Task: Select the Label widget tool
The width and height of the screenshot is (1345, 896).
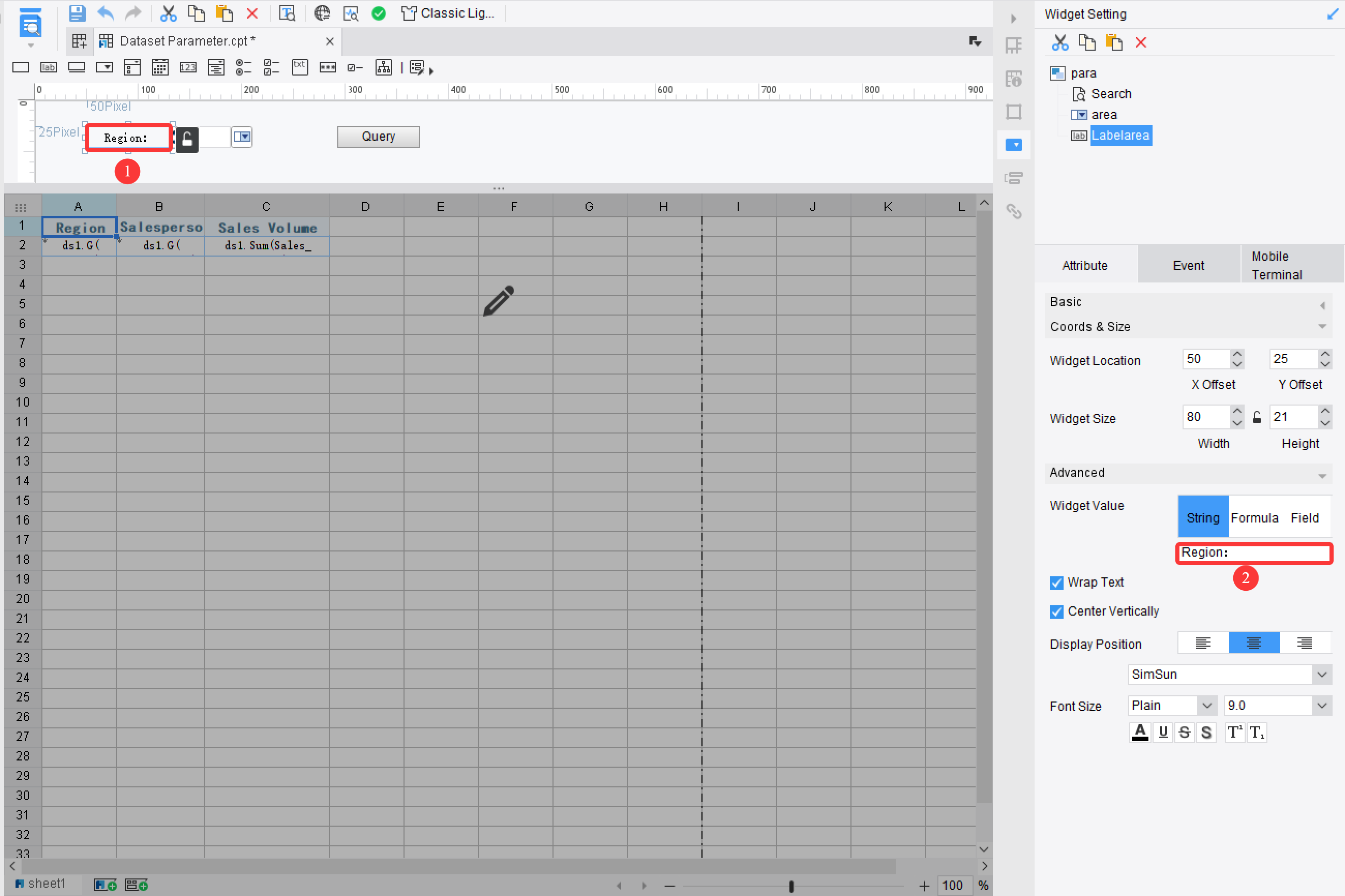Action: (x=49, y=67)
